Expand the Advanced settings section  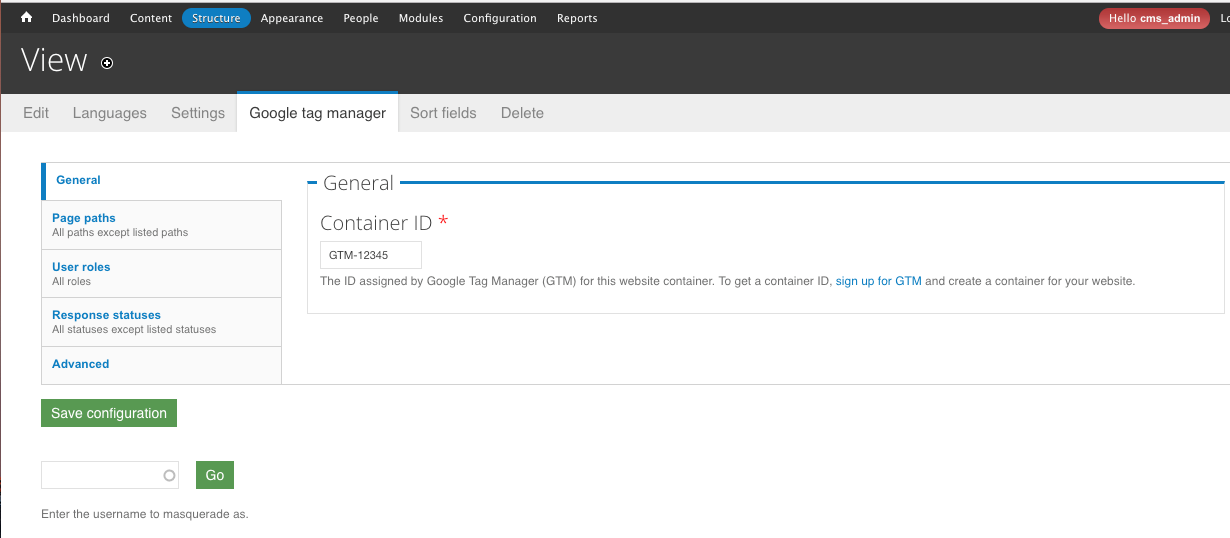81,364
